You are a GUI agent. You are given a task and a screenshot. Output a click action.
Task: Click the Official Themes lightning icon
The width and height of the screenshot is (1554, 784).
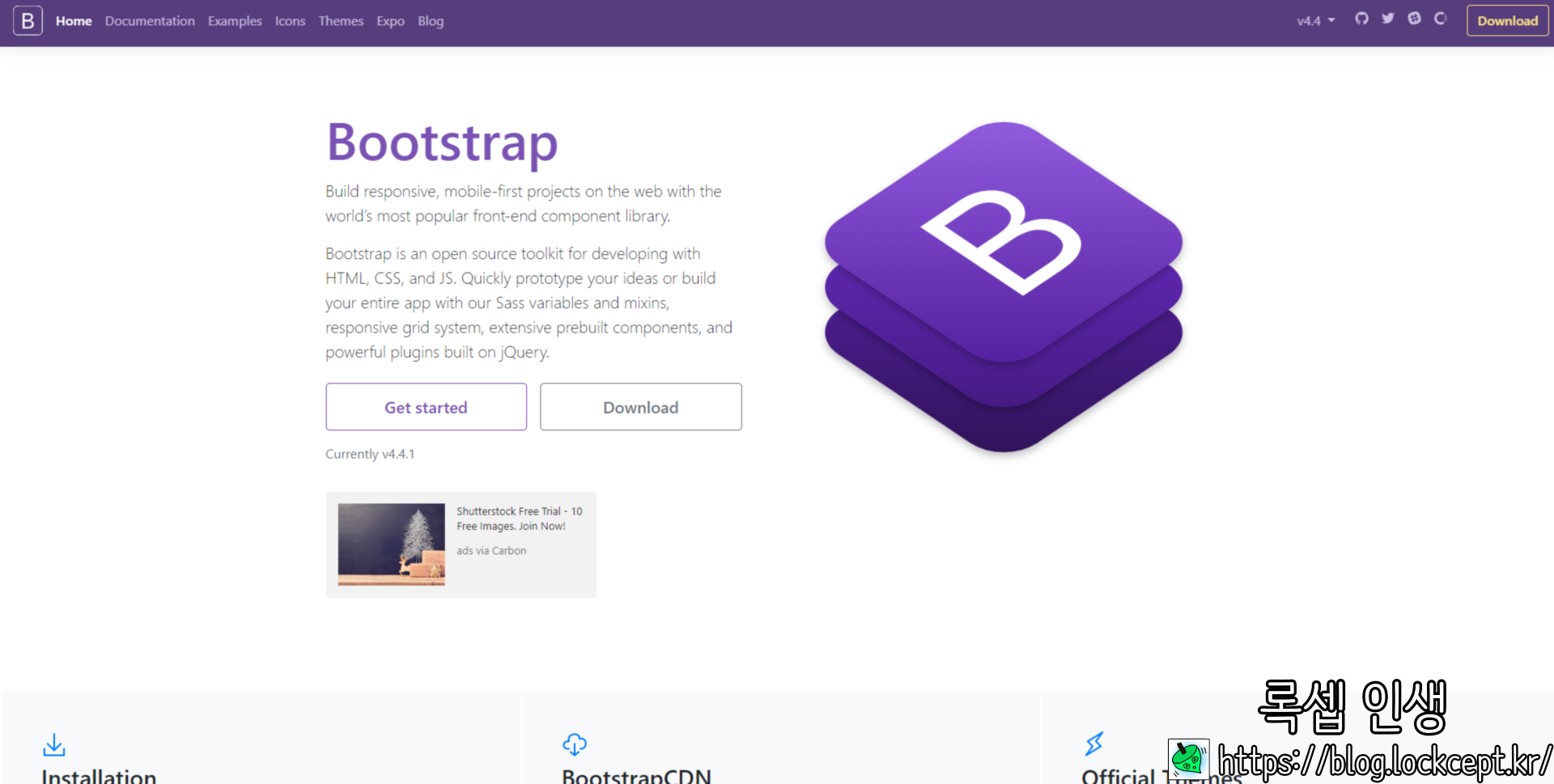tap(1094, 744)
